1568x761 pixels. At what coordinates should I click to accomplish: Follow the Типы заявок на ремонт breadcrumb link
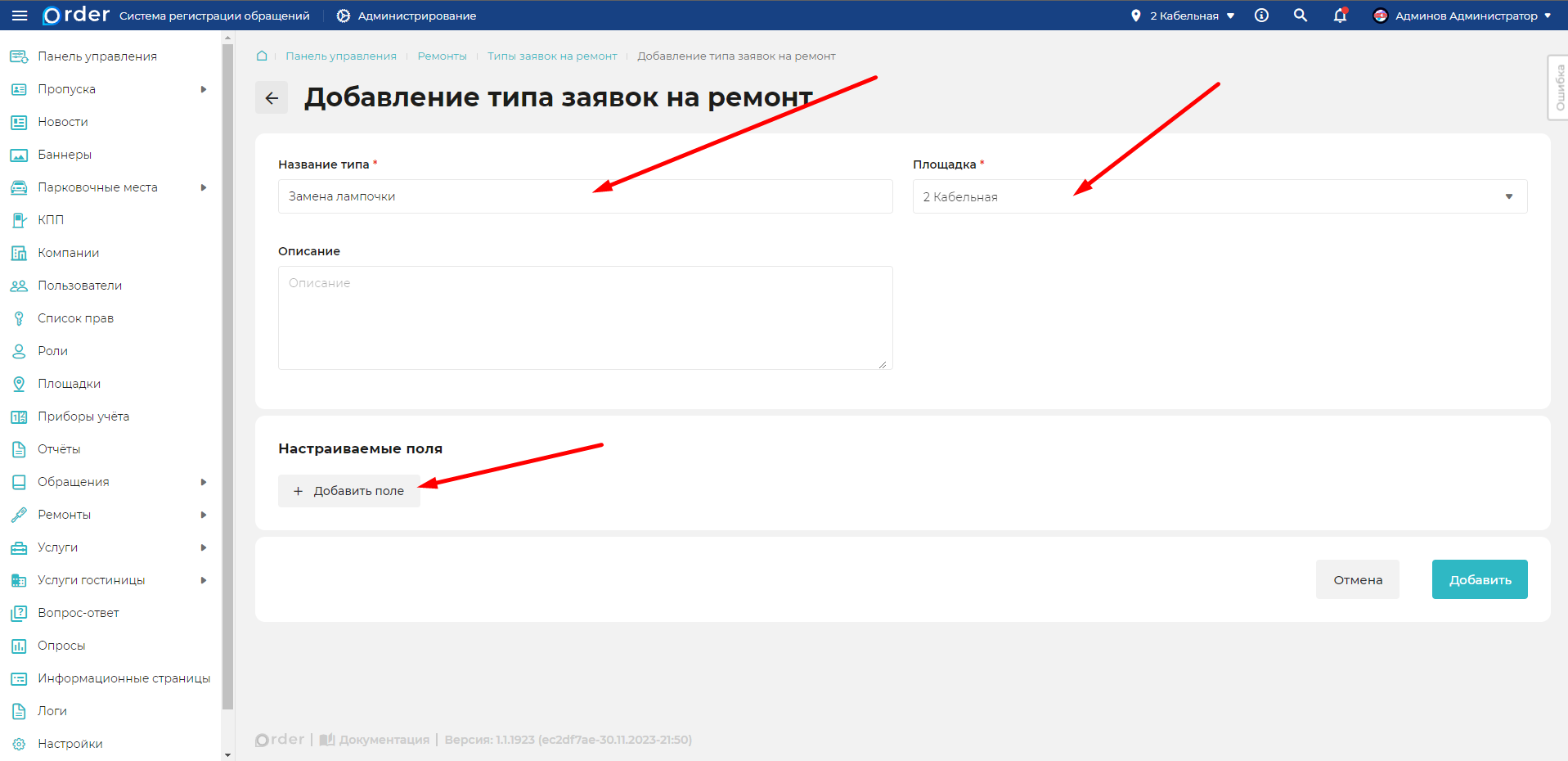pos(552,56)
